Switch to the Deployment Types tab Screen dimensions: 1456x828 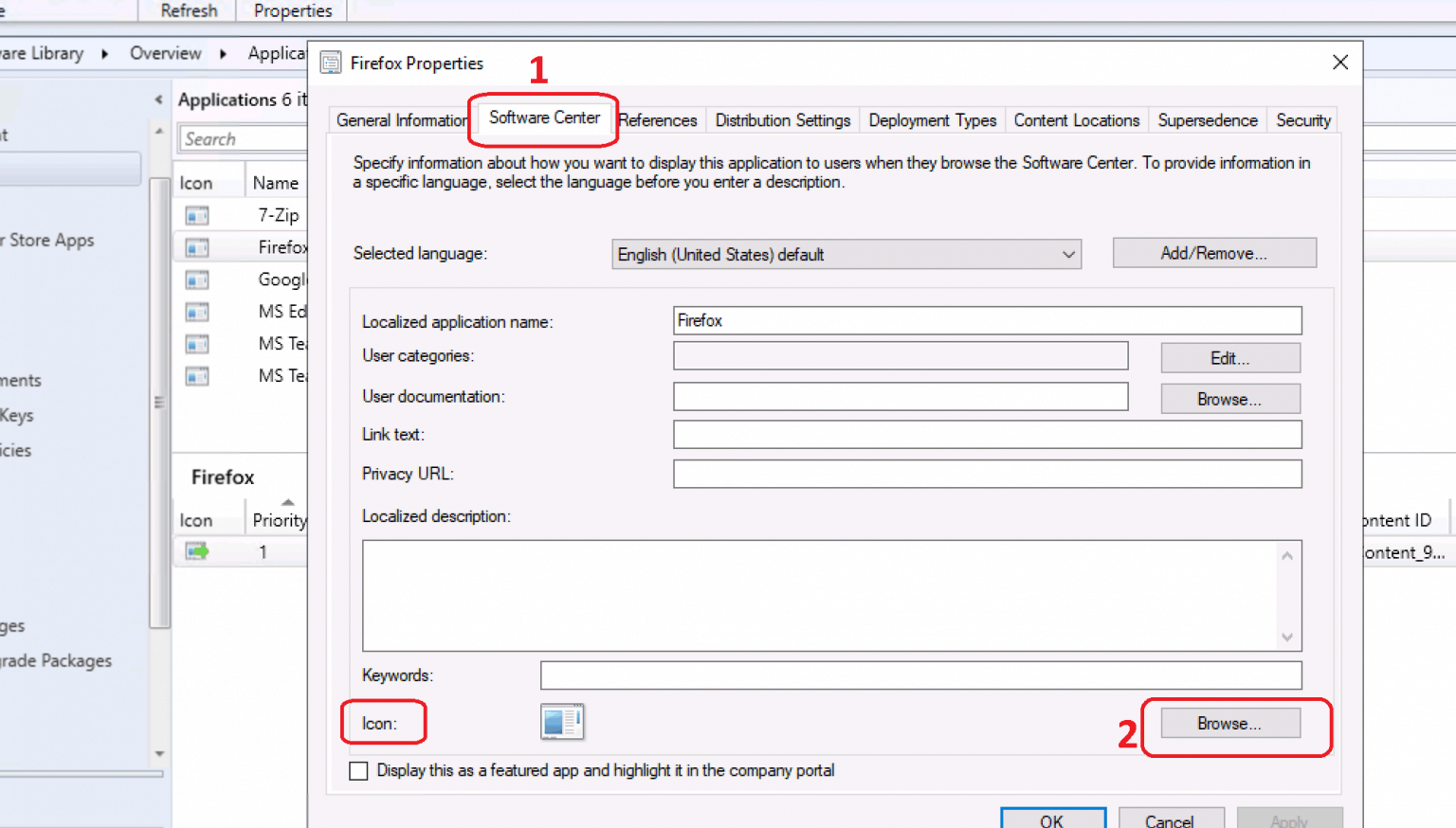[932, 120]
